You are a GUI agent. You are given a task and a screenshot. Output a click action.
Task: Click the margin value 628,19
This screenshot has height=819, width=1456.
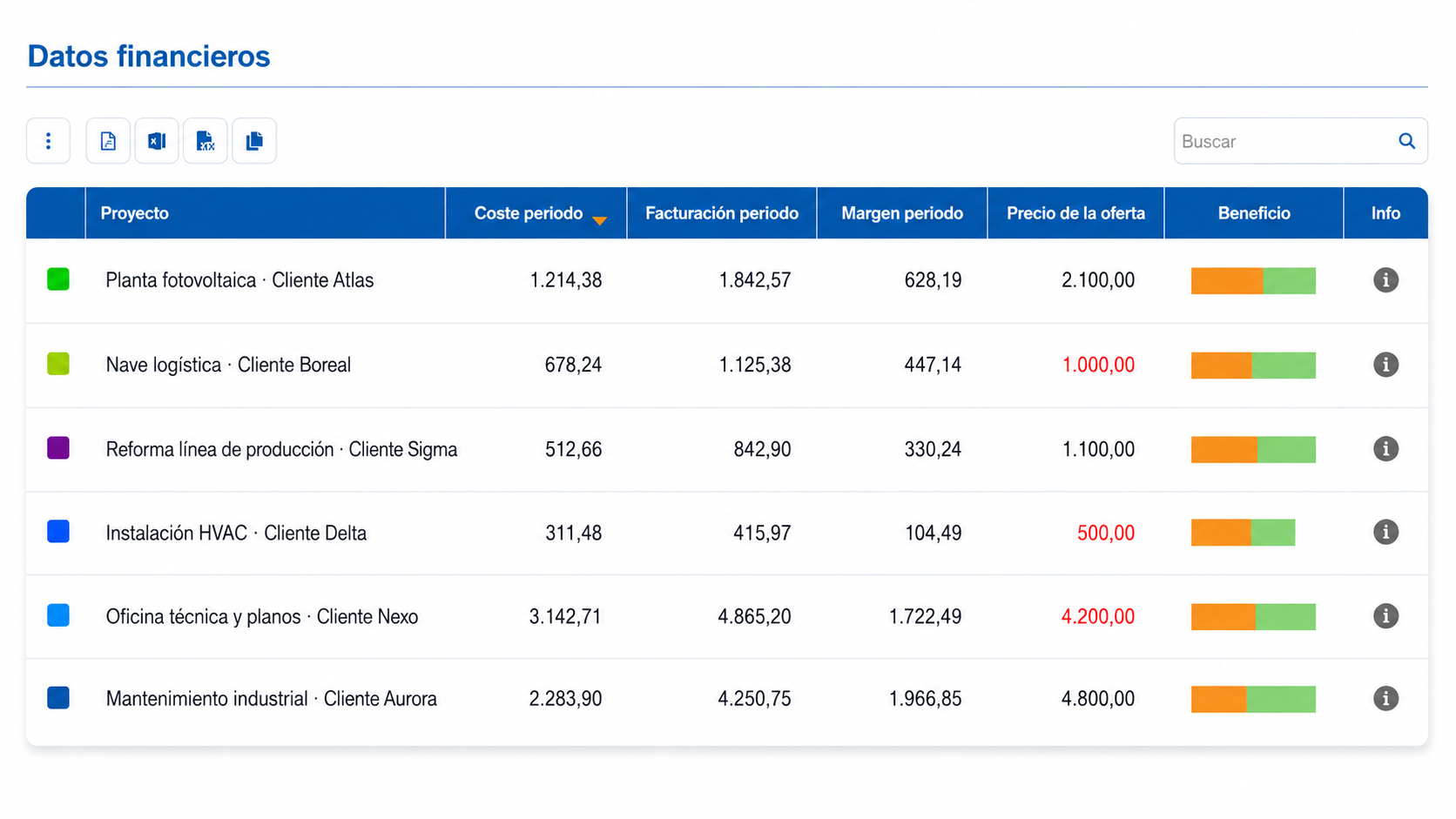[x=933, y=280]
